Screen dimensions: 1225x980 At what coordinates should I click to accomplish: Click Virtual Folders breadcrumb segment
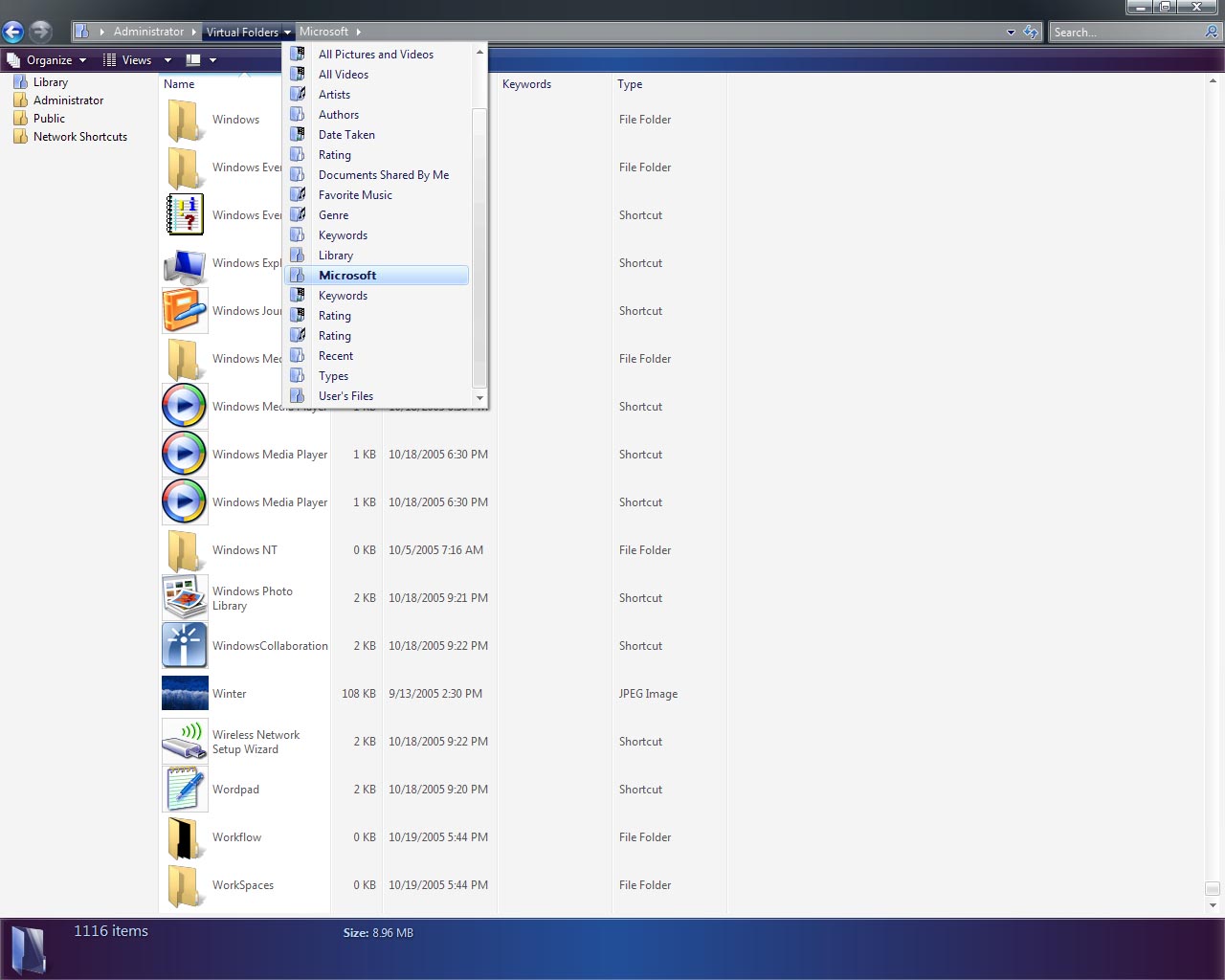click(x=242, y=32)
